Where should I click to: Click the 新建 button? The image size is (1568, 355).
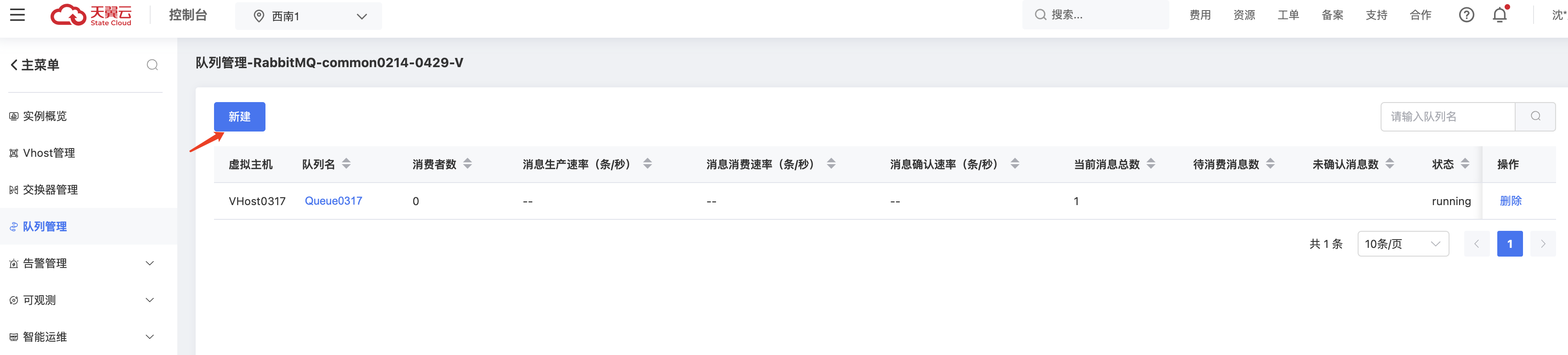[x=240, y=116]
